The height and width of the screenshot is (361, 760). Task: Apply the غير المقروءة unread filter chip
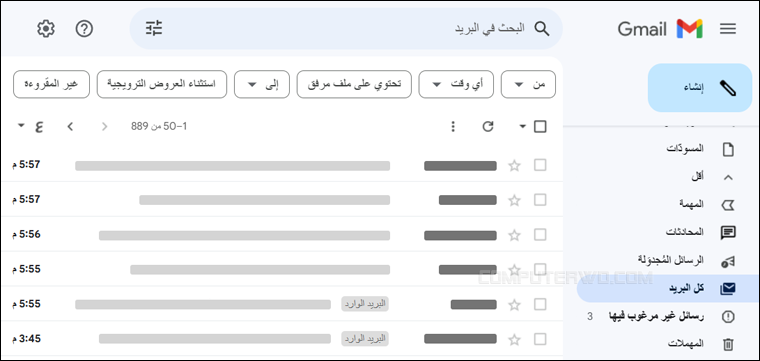51,84
